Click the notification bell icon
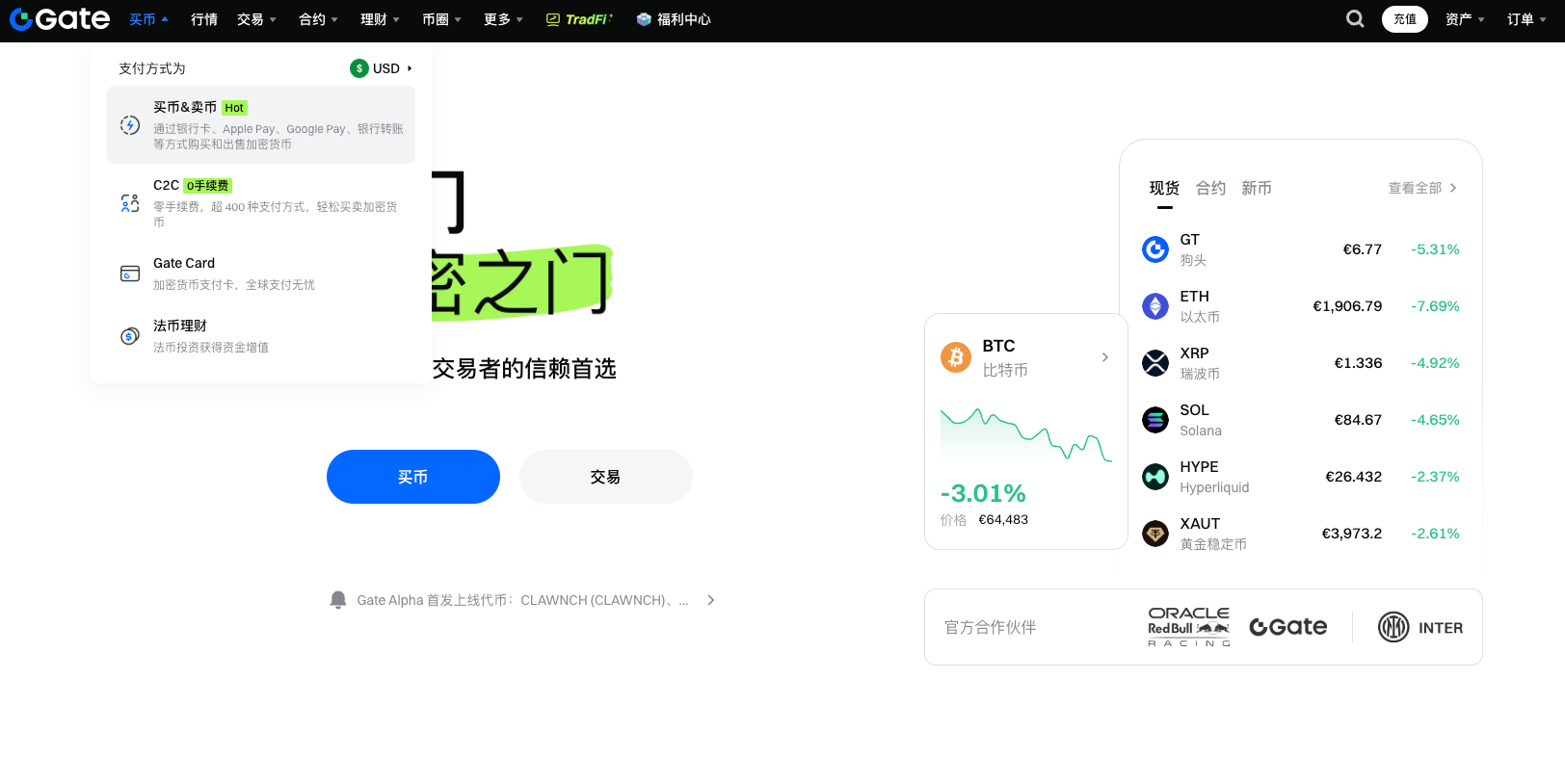 pos(338,600)
